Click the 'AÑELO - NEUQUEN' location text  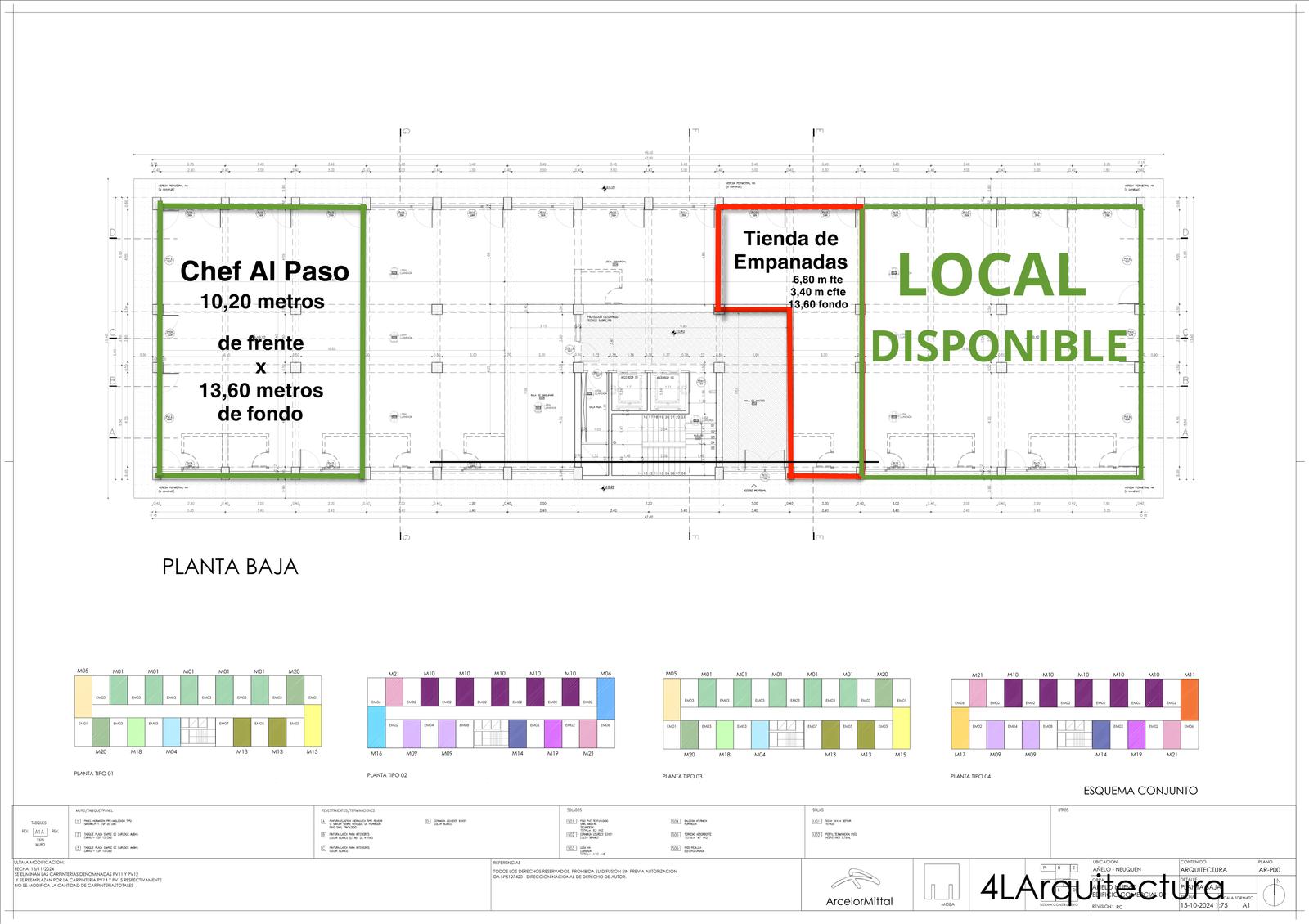pos(1116,870)
